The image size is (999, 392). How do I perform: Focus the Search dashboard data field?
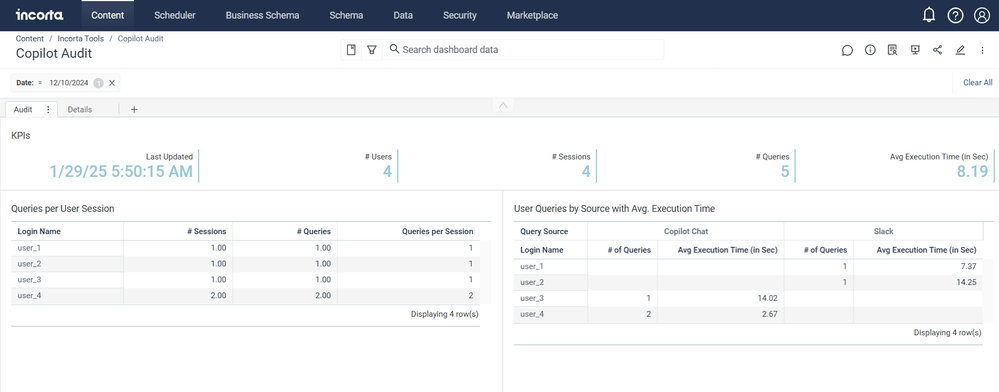(522, 50)
